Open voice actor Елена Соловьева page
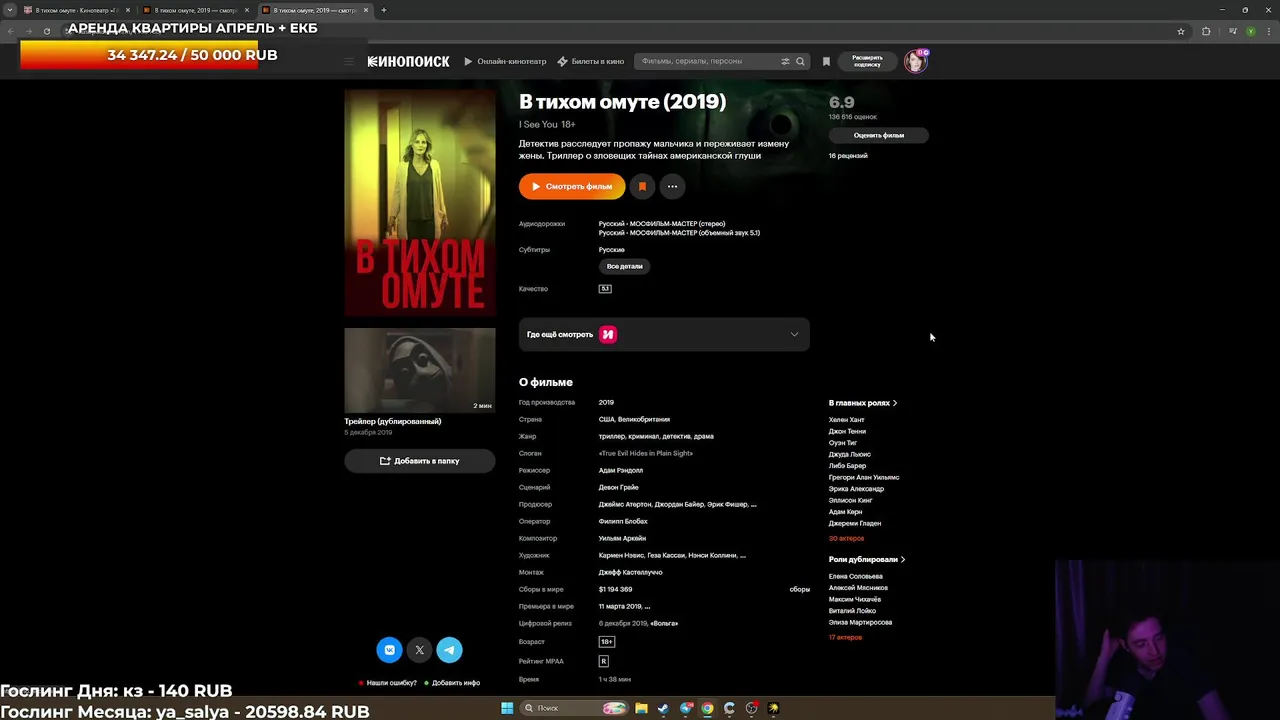Viewport: 1280px width, 720px height. [x=856, y=577]
